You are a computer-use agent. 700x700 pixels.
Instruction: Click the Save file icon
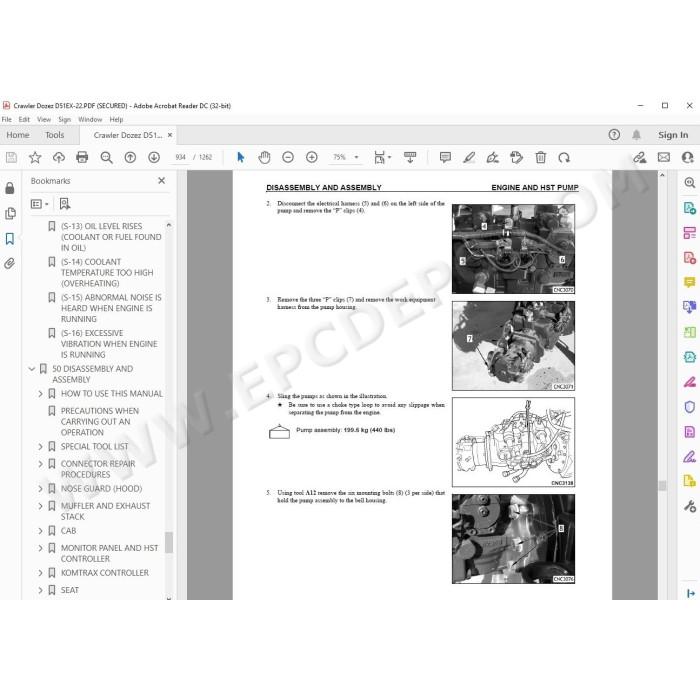coord(11,157)
